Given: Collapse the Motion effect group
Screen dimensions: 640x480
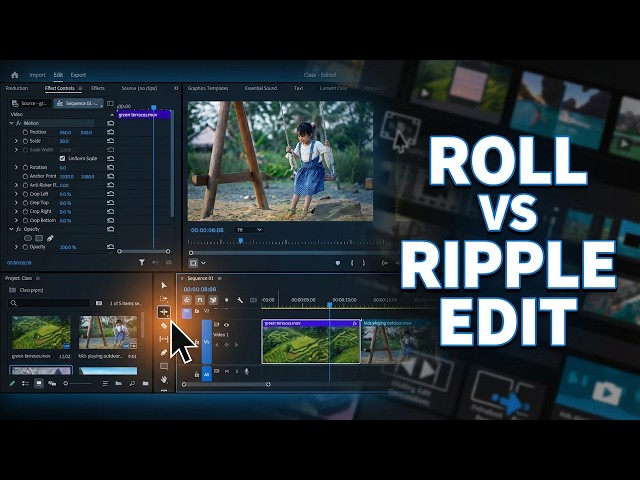Looking at the screenshot, I should click(11, 123).
